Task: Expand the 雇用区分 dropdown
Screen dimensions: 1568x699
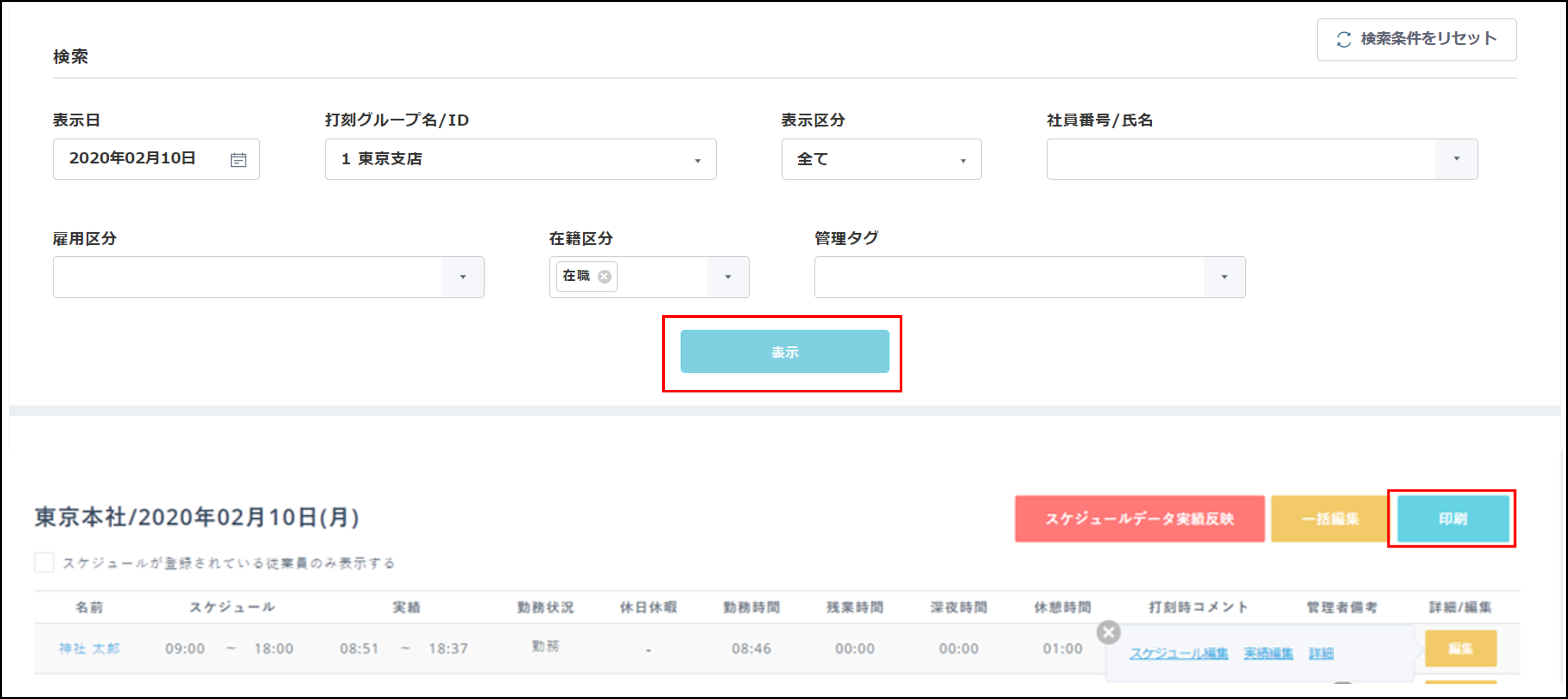Action: (x=462, y=277)
